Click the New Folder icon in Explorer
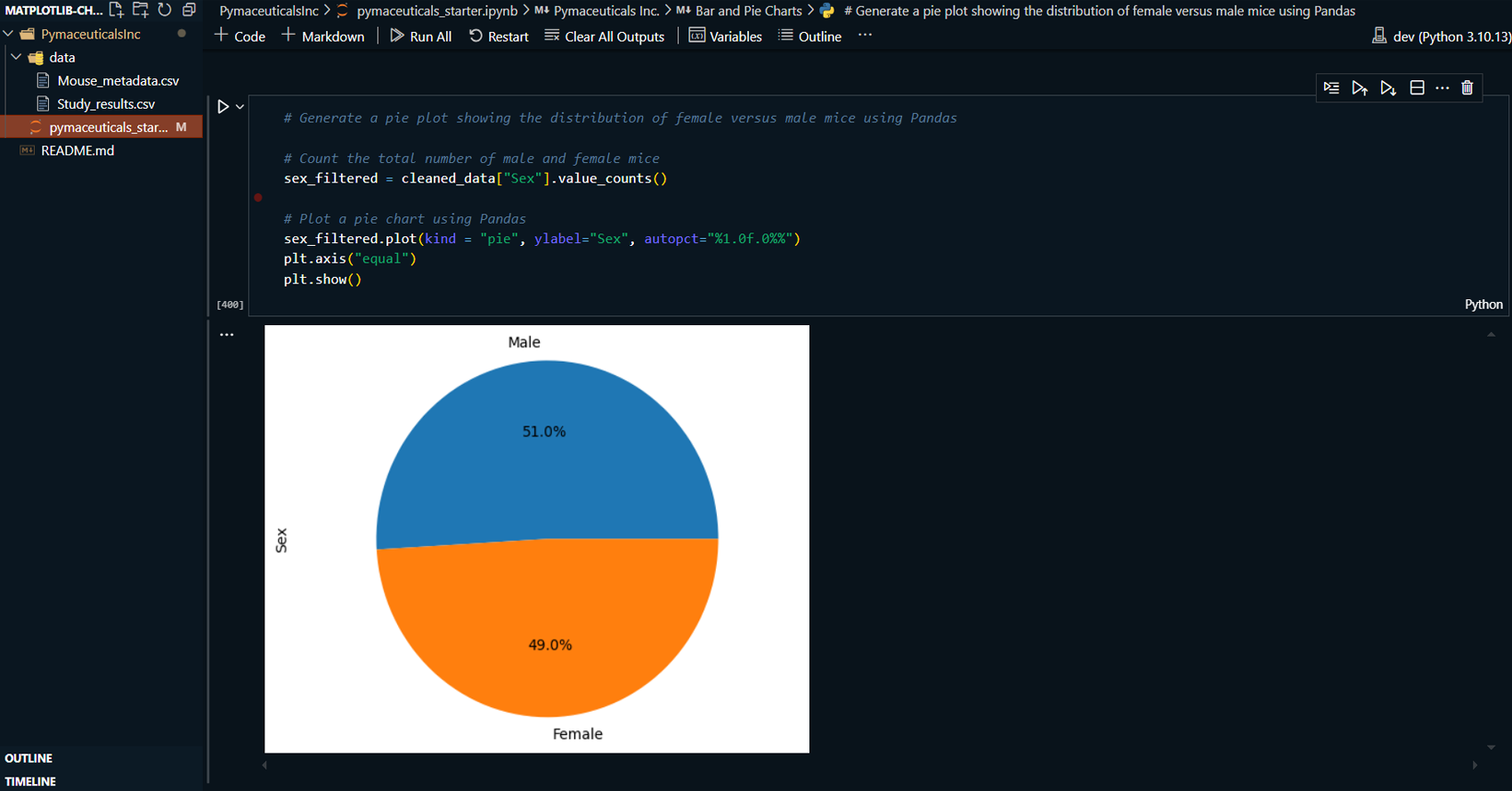This screenshot has height=791, width=1512. pos(140,10)
